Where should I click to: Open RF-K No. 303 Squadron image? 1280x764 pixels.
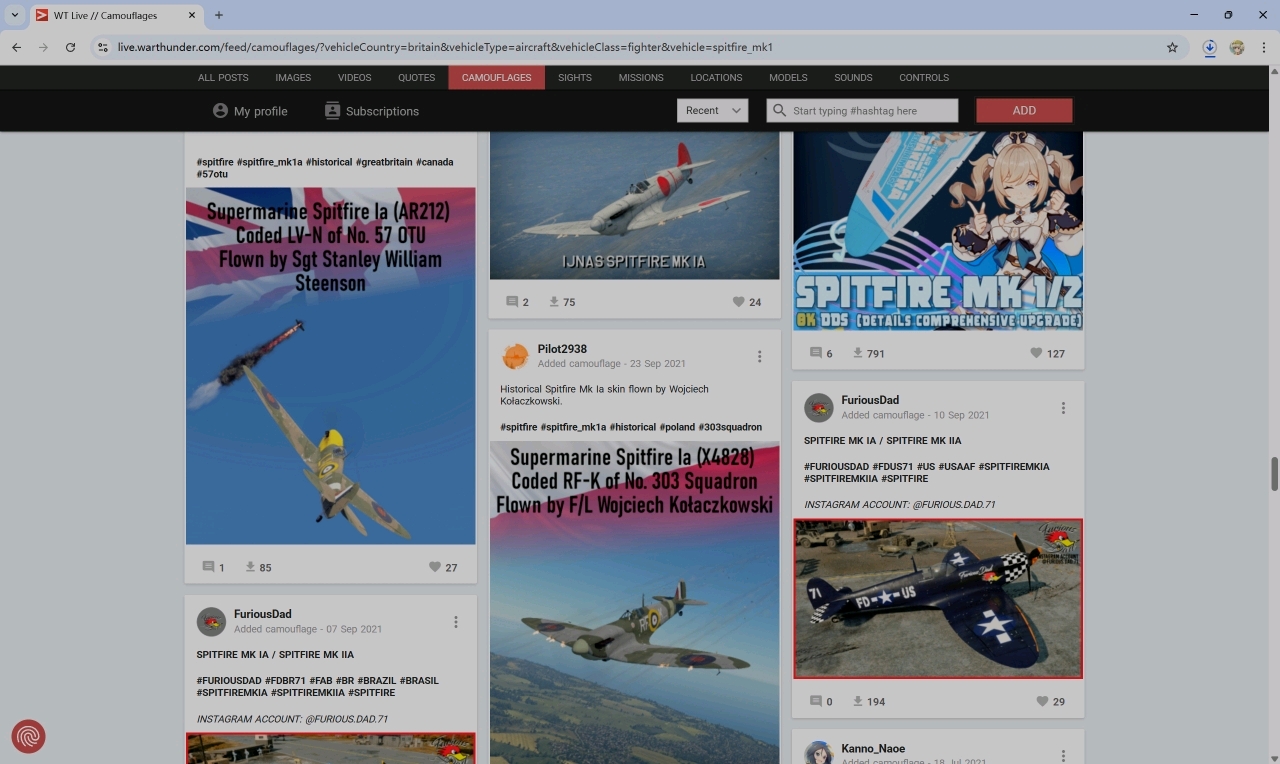[634, 603]
